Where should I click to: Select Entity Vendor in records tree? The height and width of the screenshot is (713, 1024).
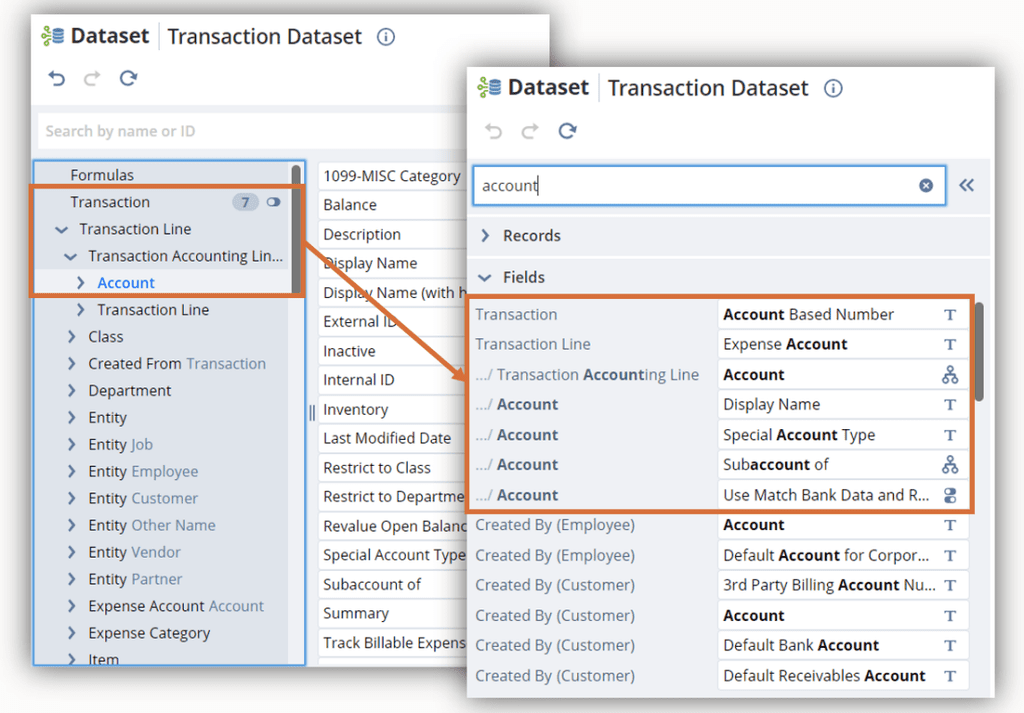135,552
